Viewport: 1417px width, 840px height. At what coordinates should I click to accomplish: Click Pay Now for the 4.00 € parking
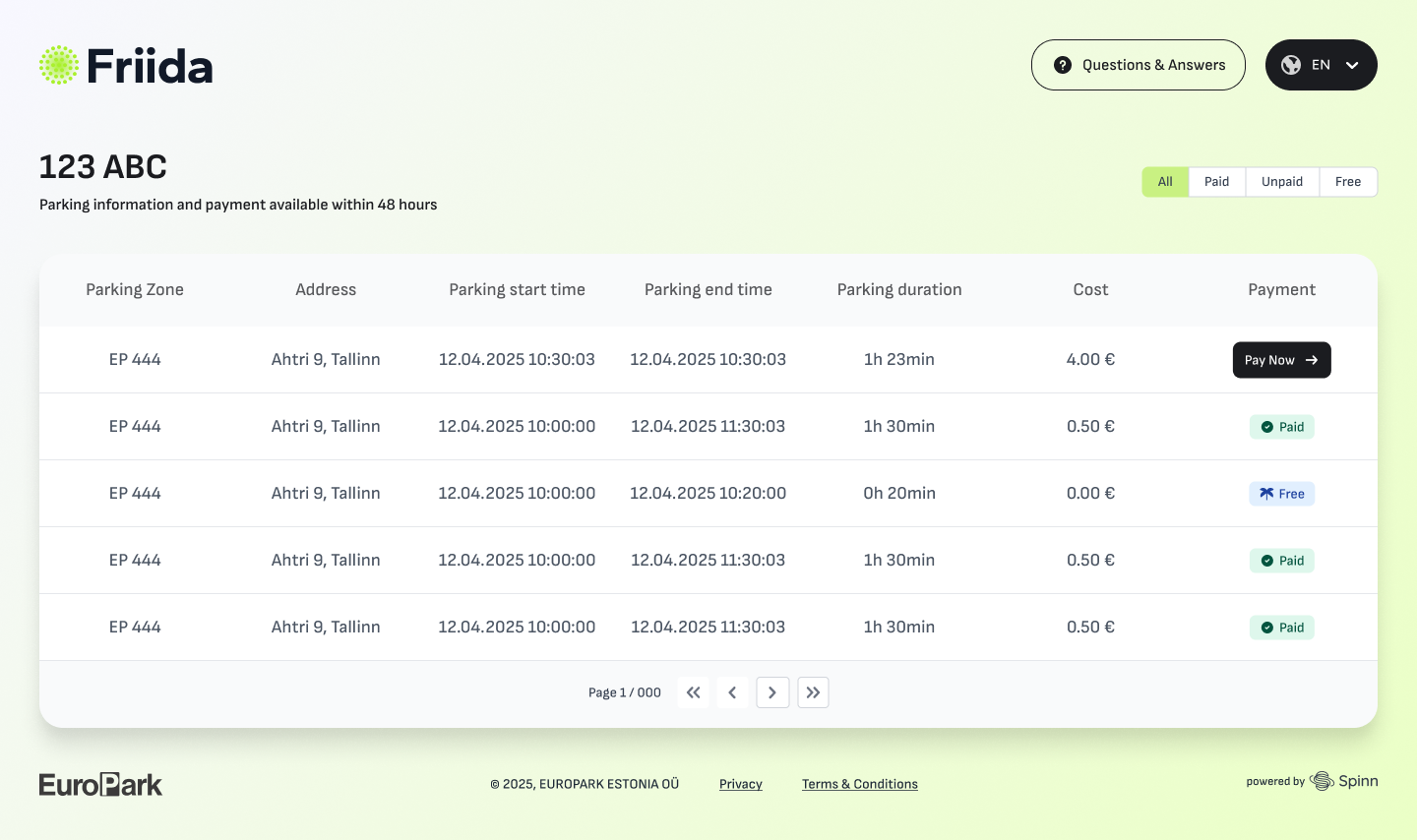(x=1281, y=360)
